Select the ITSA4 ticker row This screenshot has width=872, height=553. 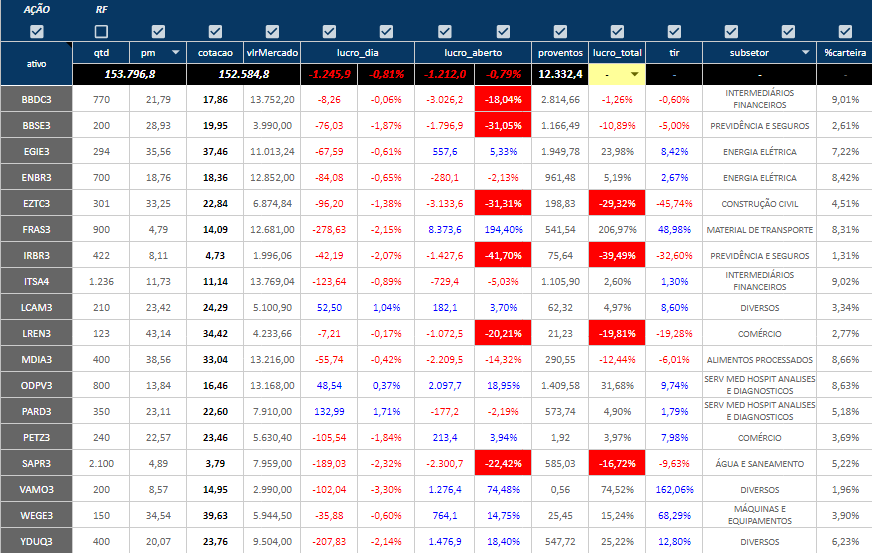coord(37,282)
